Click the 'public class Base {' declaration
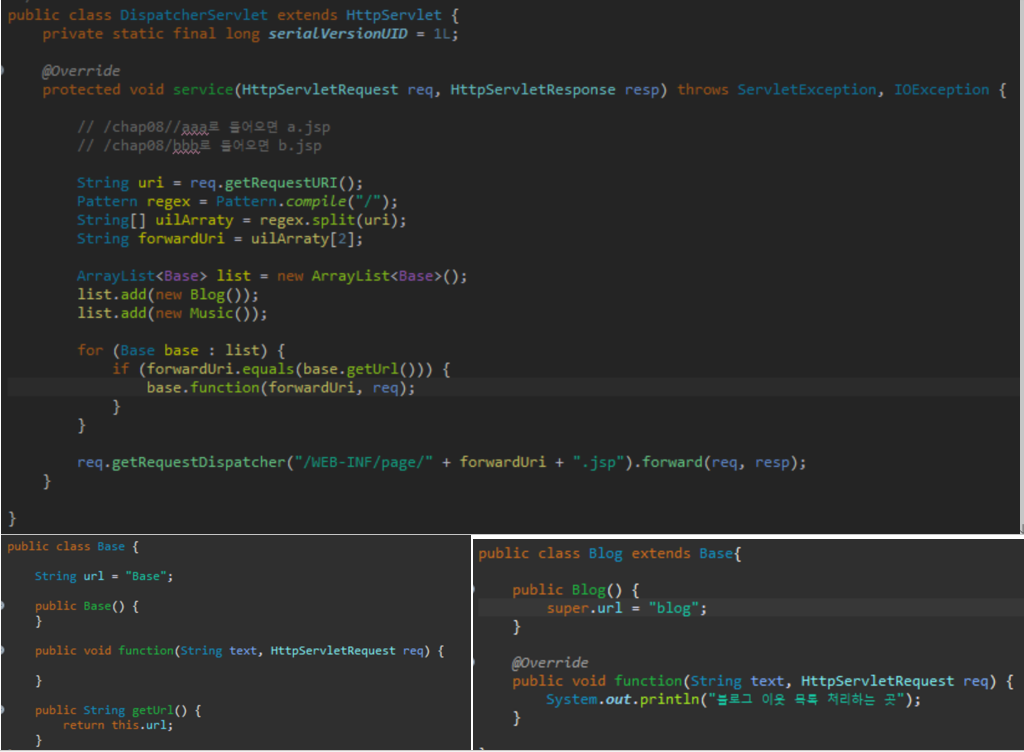 (x=73, y=547)
